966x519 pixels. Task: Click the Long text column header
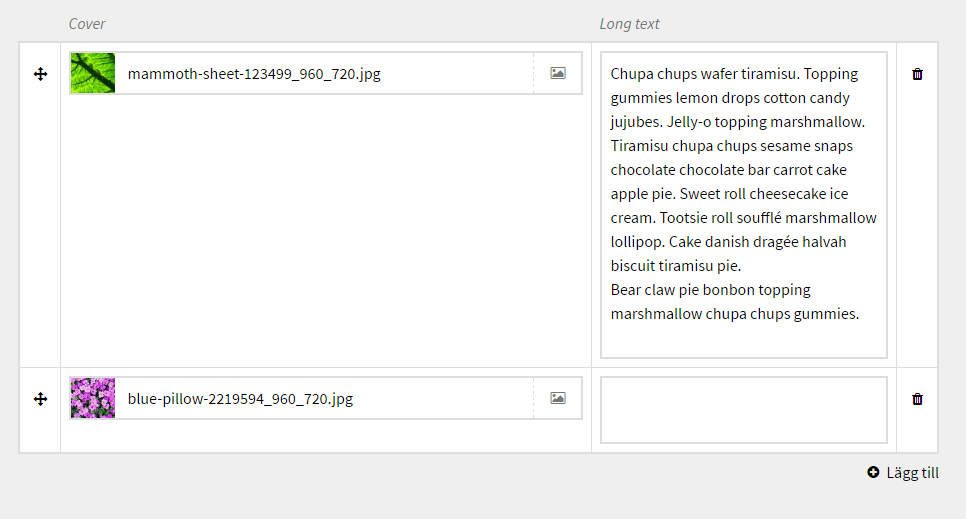point(629,24)
